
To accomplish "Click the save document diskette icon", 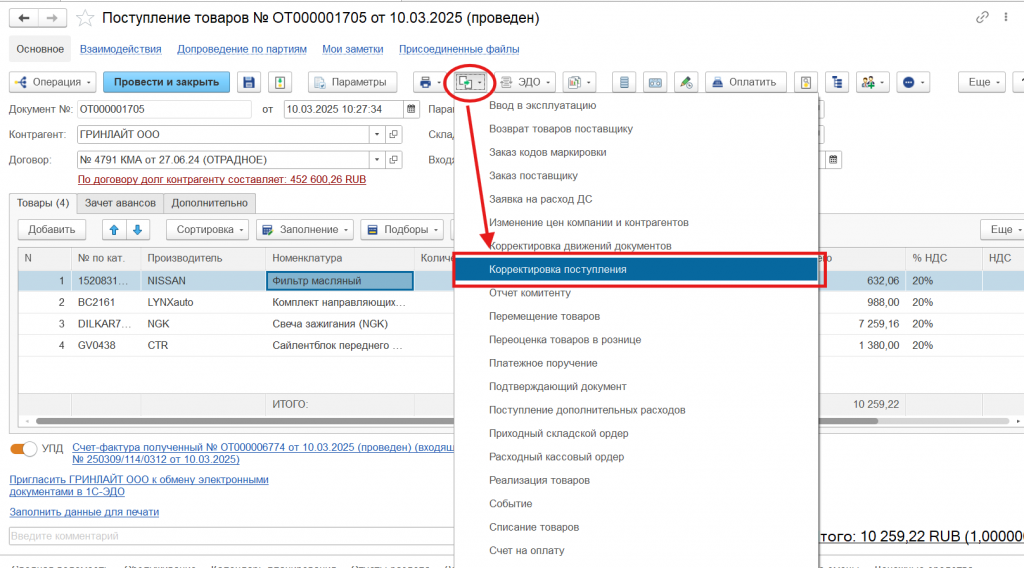I will coord(249,82).
